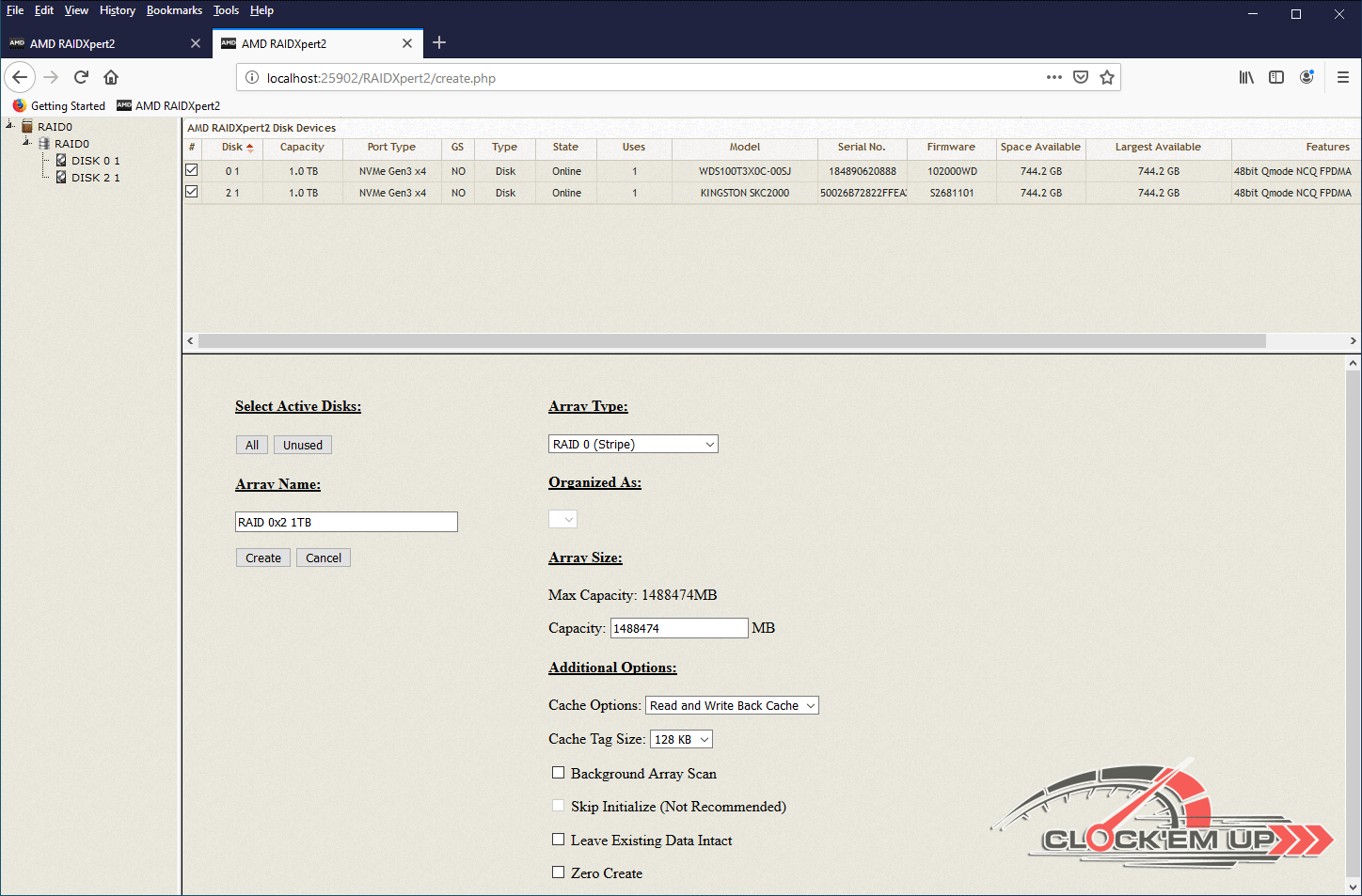The width and height of the screenshot is (1362, 896).
Task: Open the Bookmarks menu
Action: [174, 10]
